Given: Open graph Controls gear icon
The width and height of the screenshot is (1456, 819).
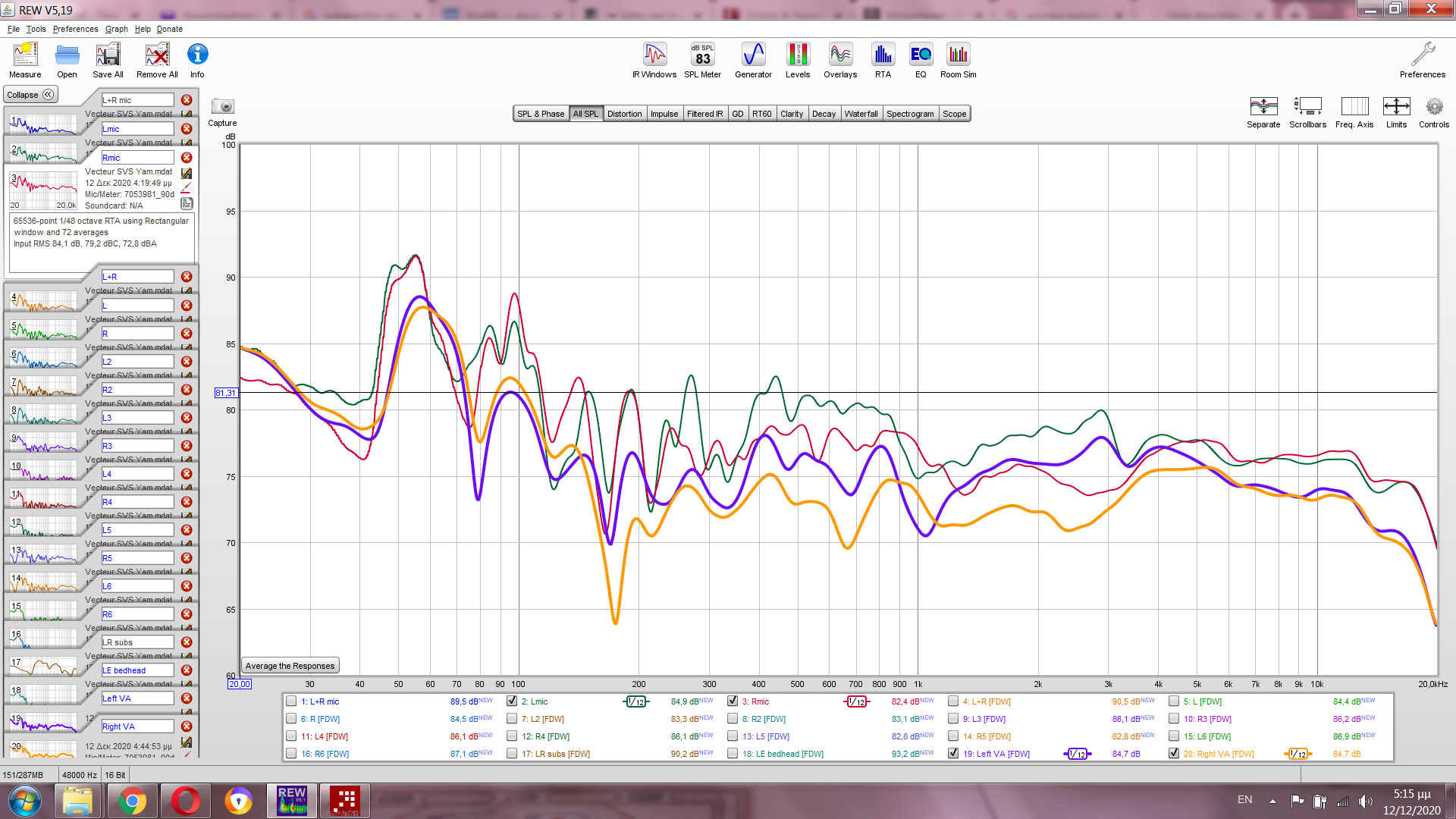Looking at the screenshot, I should pyautogui.click(x=1434, y=112).
